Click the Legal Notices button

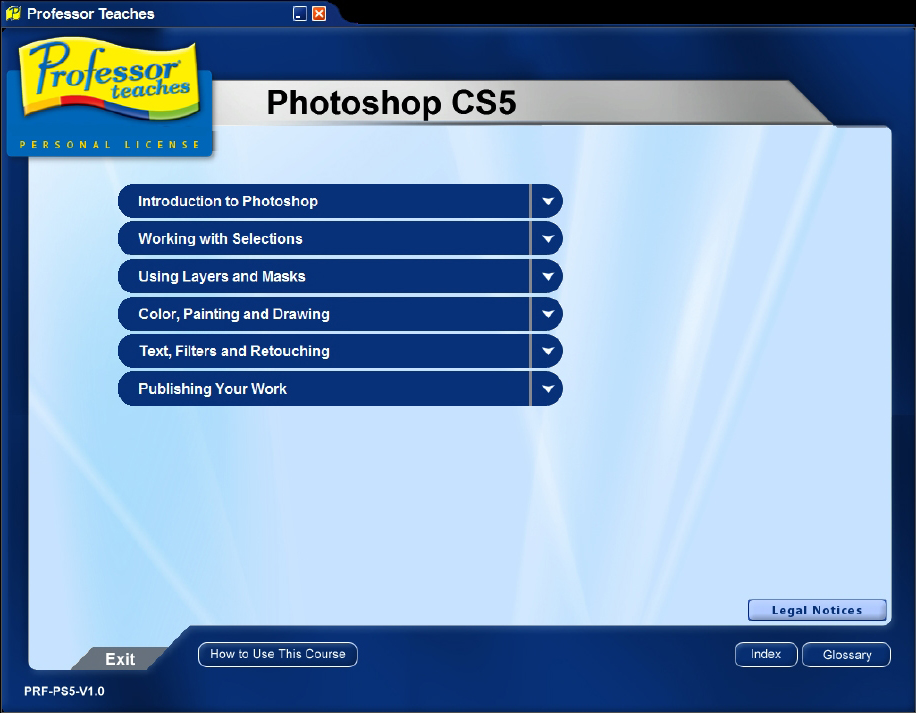point(817,610)
